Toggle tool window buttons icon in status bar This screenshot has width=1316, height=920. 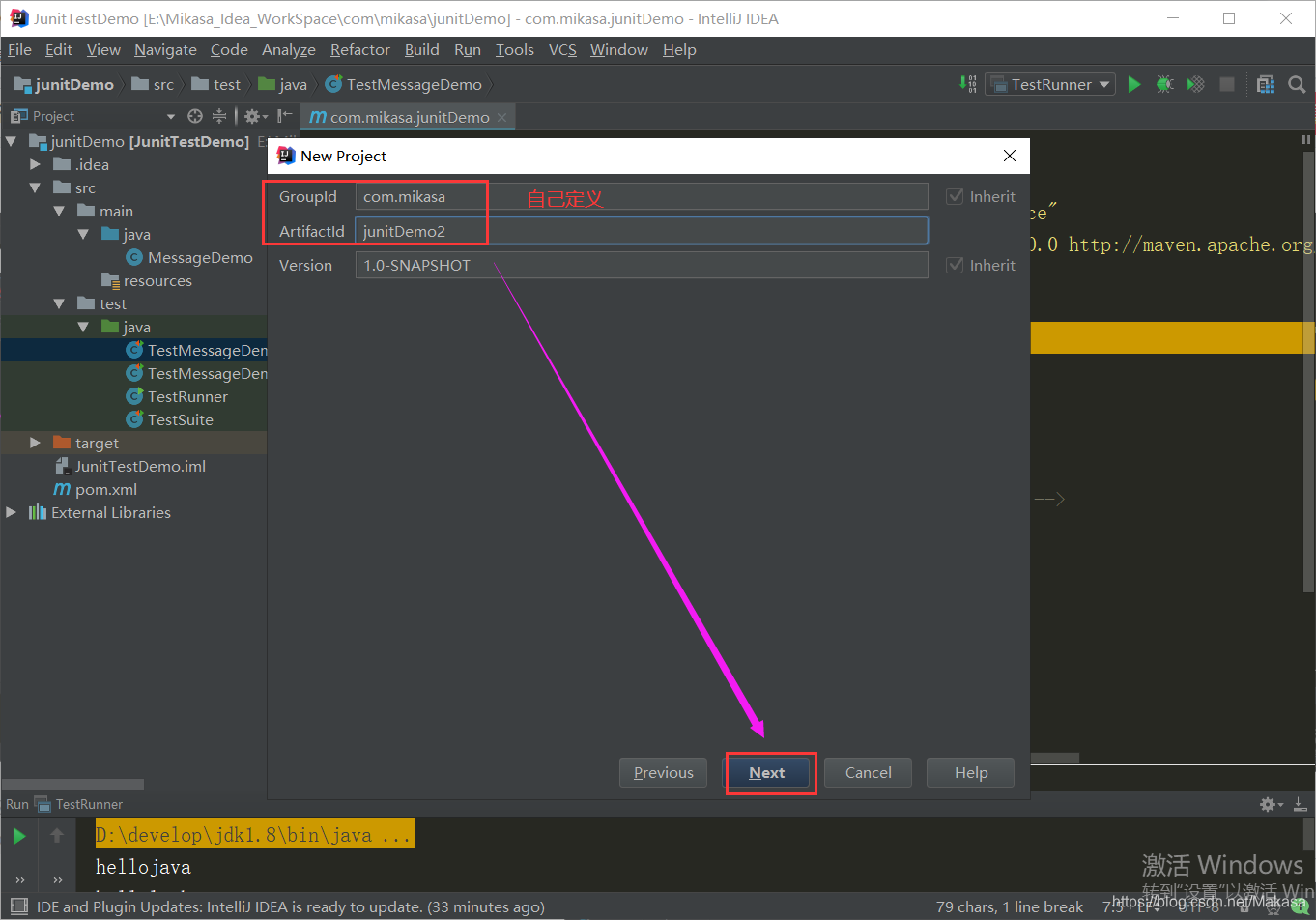18,907
